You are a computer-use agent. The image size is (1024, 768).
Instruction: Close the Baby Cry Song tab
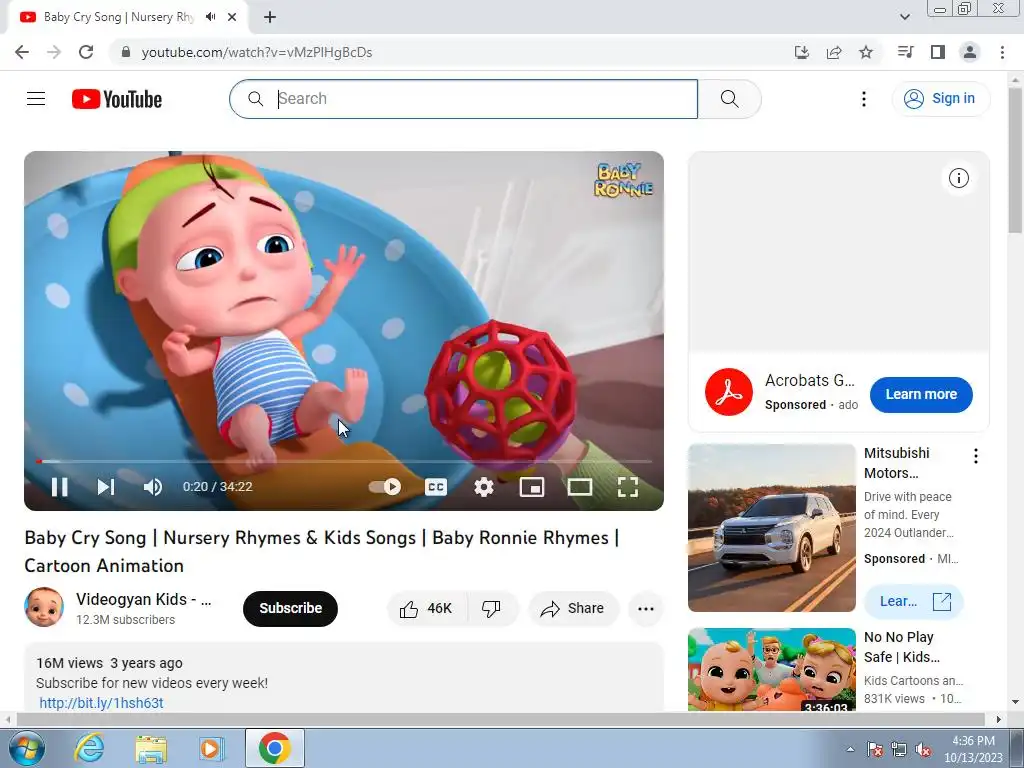click(x=232, y=17)
